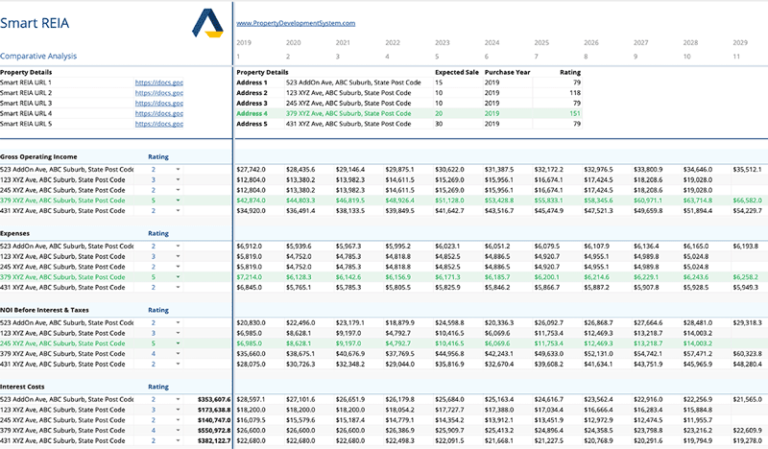768x449 pixels.
Task: Select the rating value 118
Action: click(575, 93)
